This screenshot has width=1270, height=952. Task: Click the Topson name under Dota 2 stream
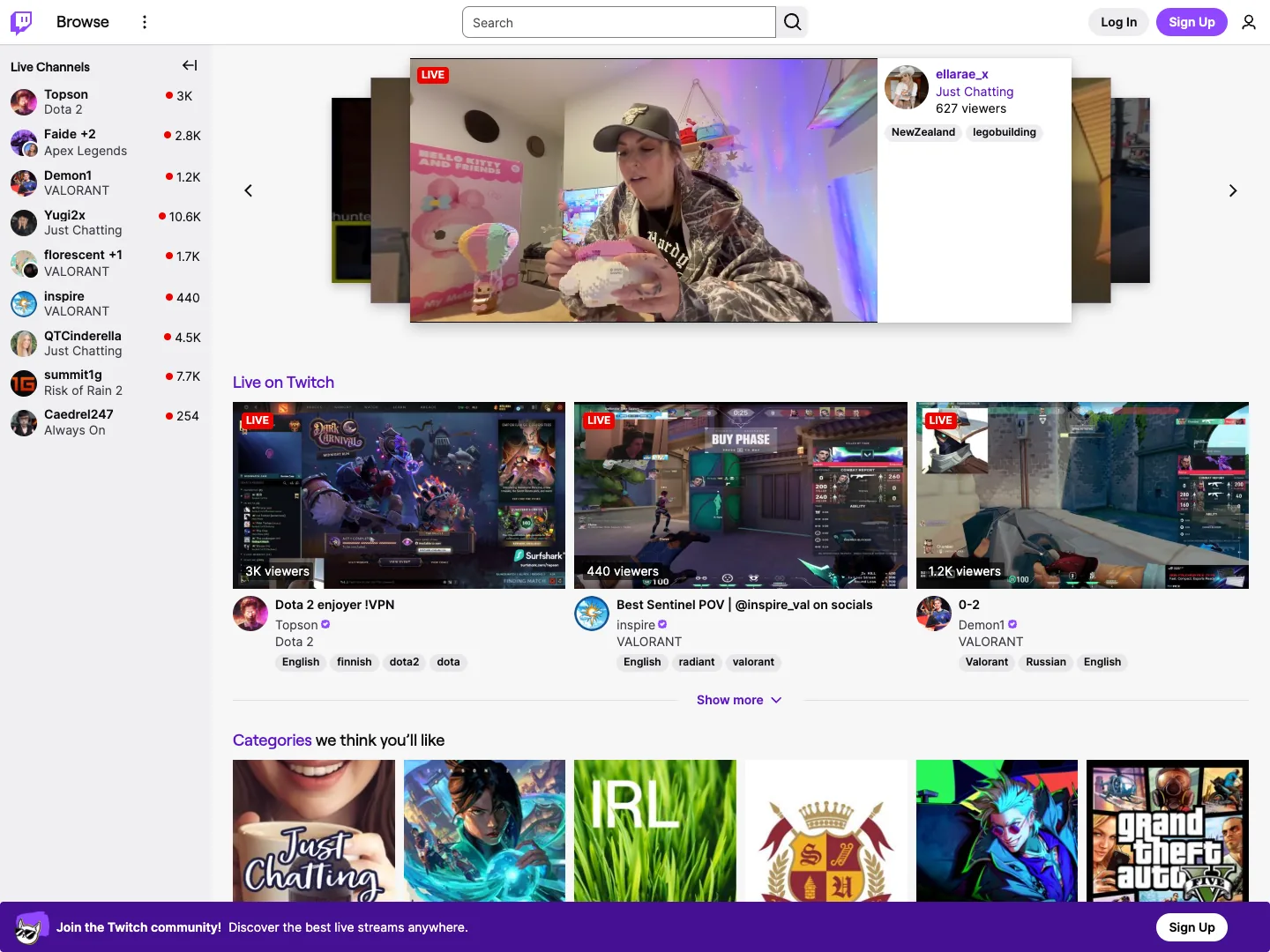tap(296, 625)
